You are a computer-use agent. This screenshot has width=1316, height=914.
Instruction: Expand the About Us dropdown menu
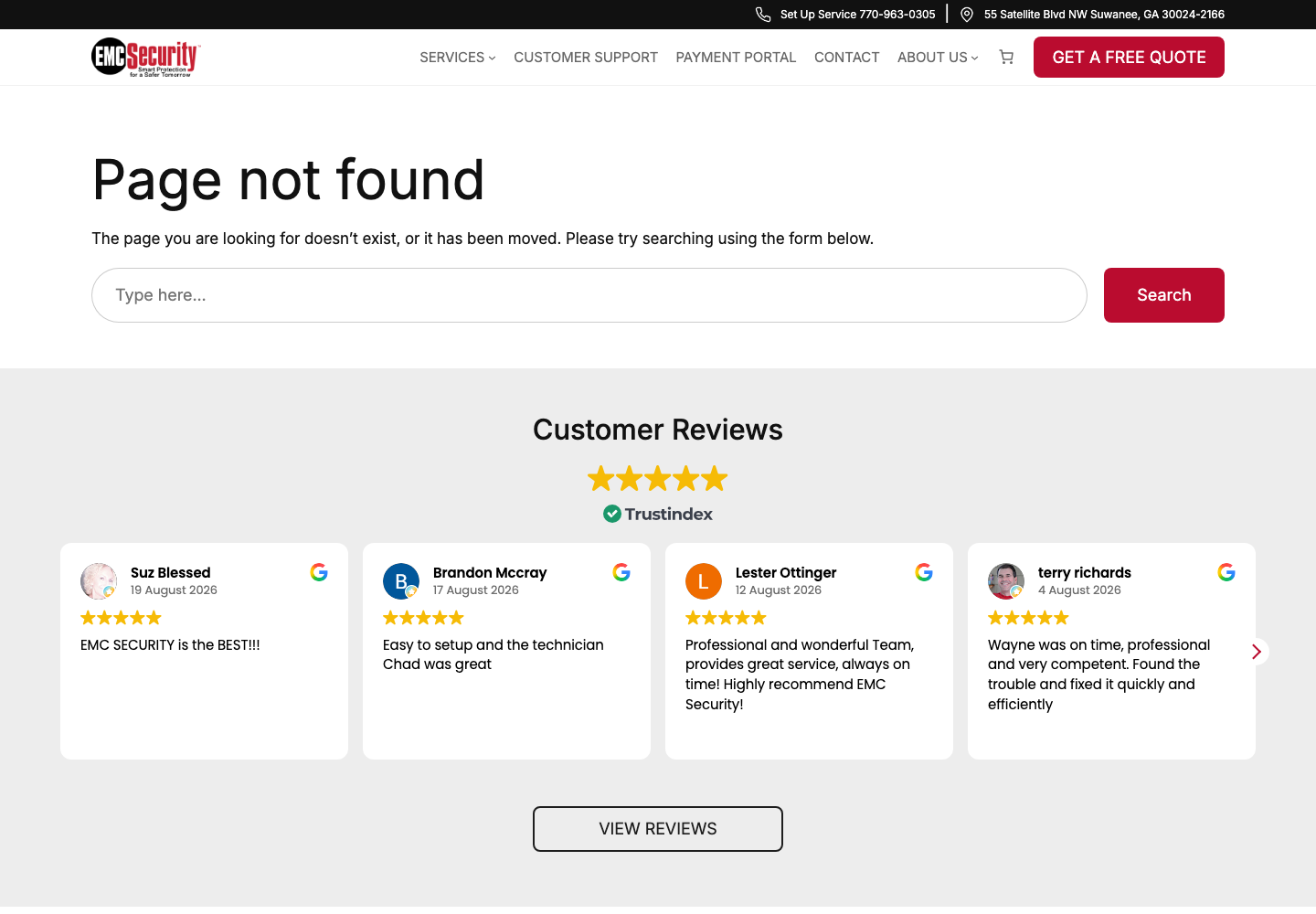[938, 57]
